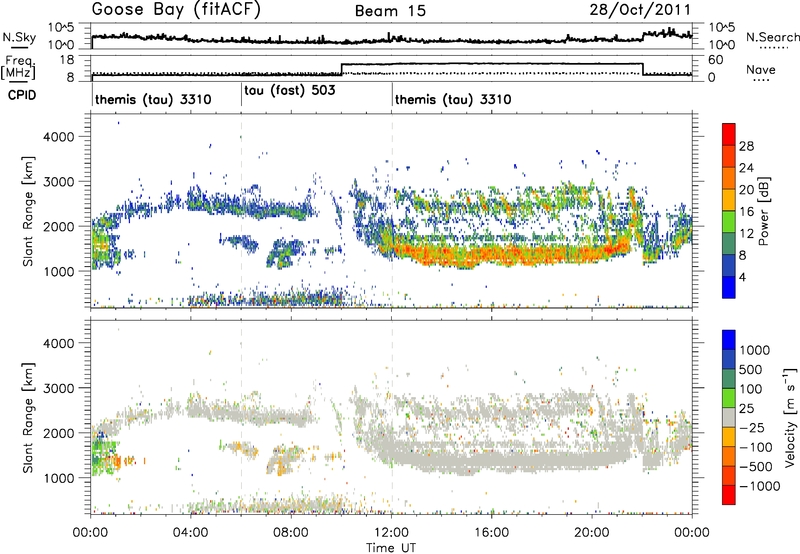Click the "20:00" time axis tick label

coord(592,533)
